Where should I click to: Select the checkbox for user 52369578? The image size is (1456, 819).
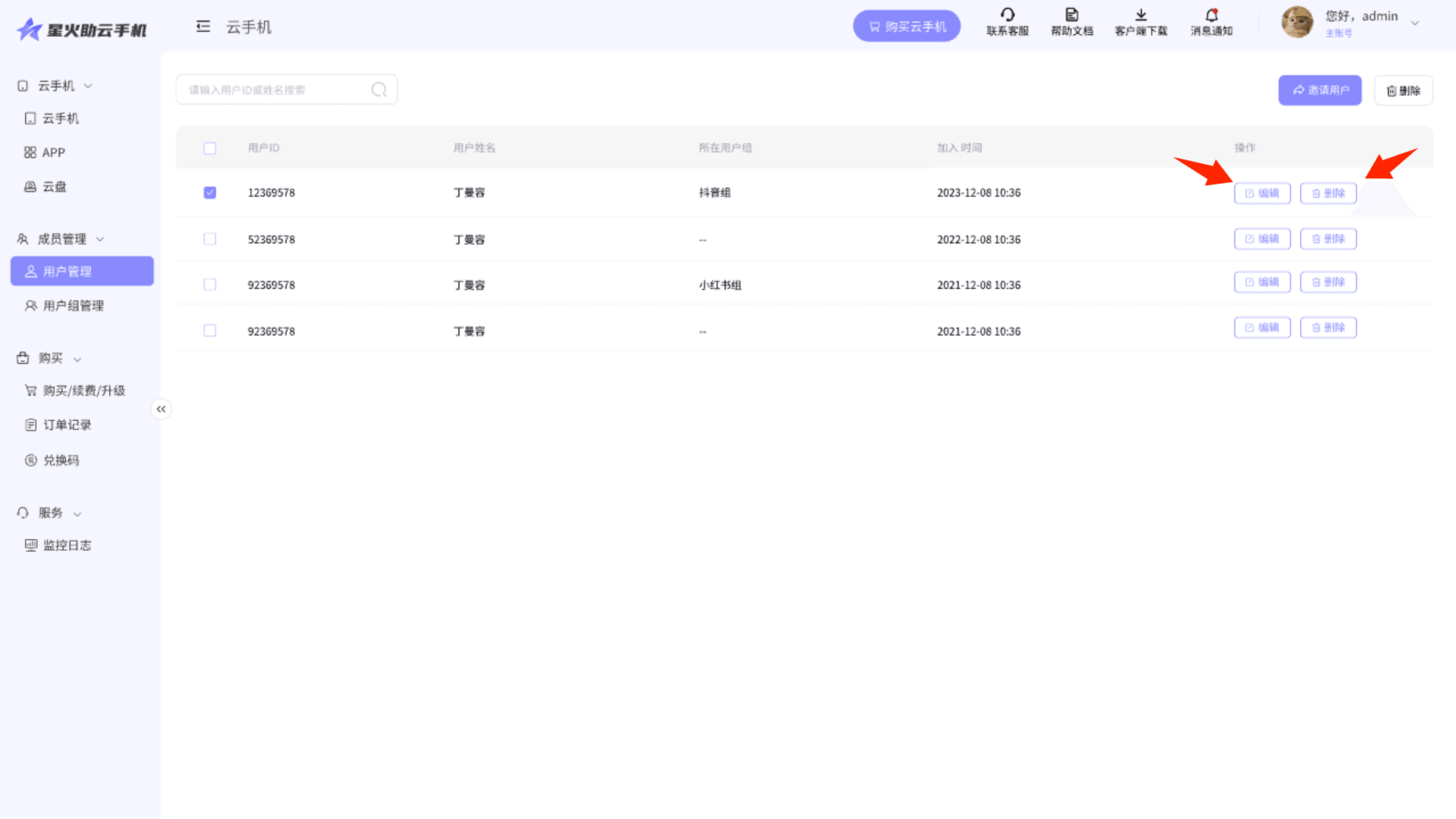coord(210,240)
